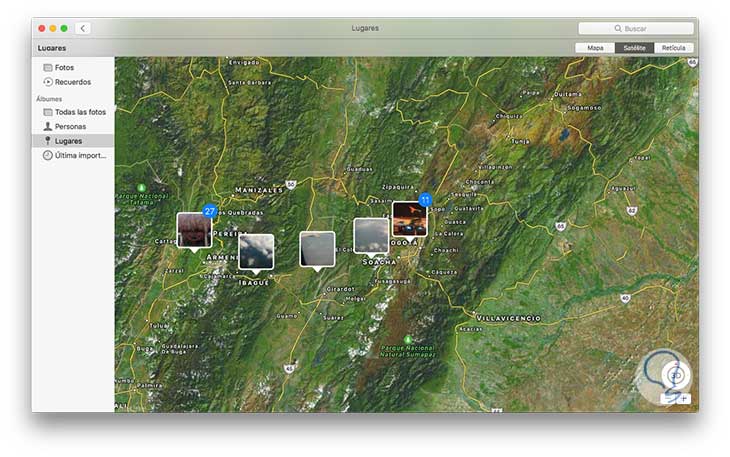Viewport: 730px width, 457px height.
Task: Click the Villavicencio city label
Action: pos(508,318)
